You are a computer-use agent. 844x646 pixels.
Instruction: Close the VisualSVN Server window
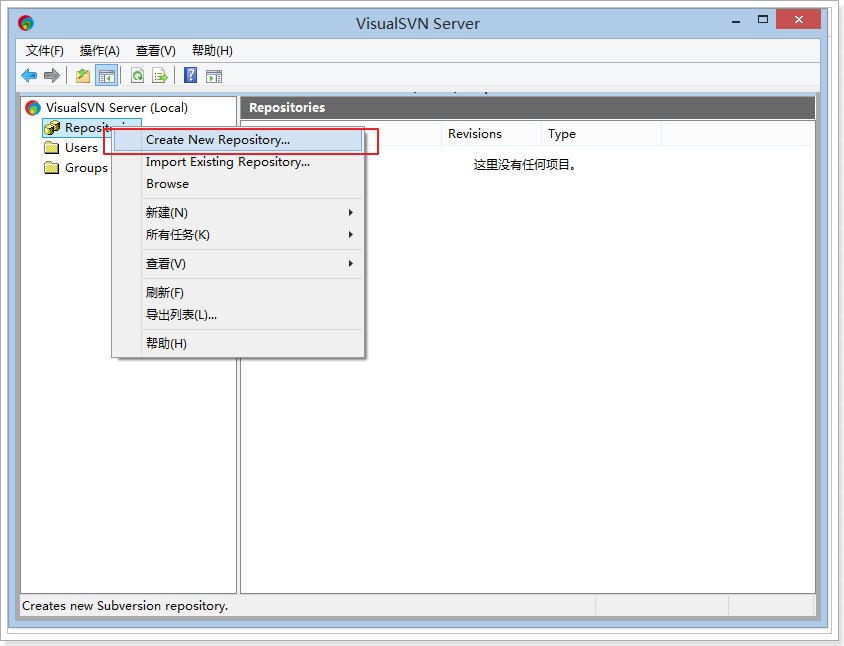pos(799,20)
